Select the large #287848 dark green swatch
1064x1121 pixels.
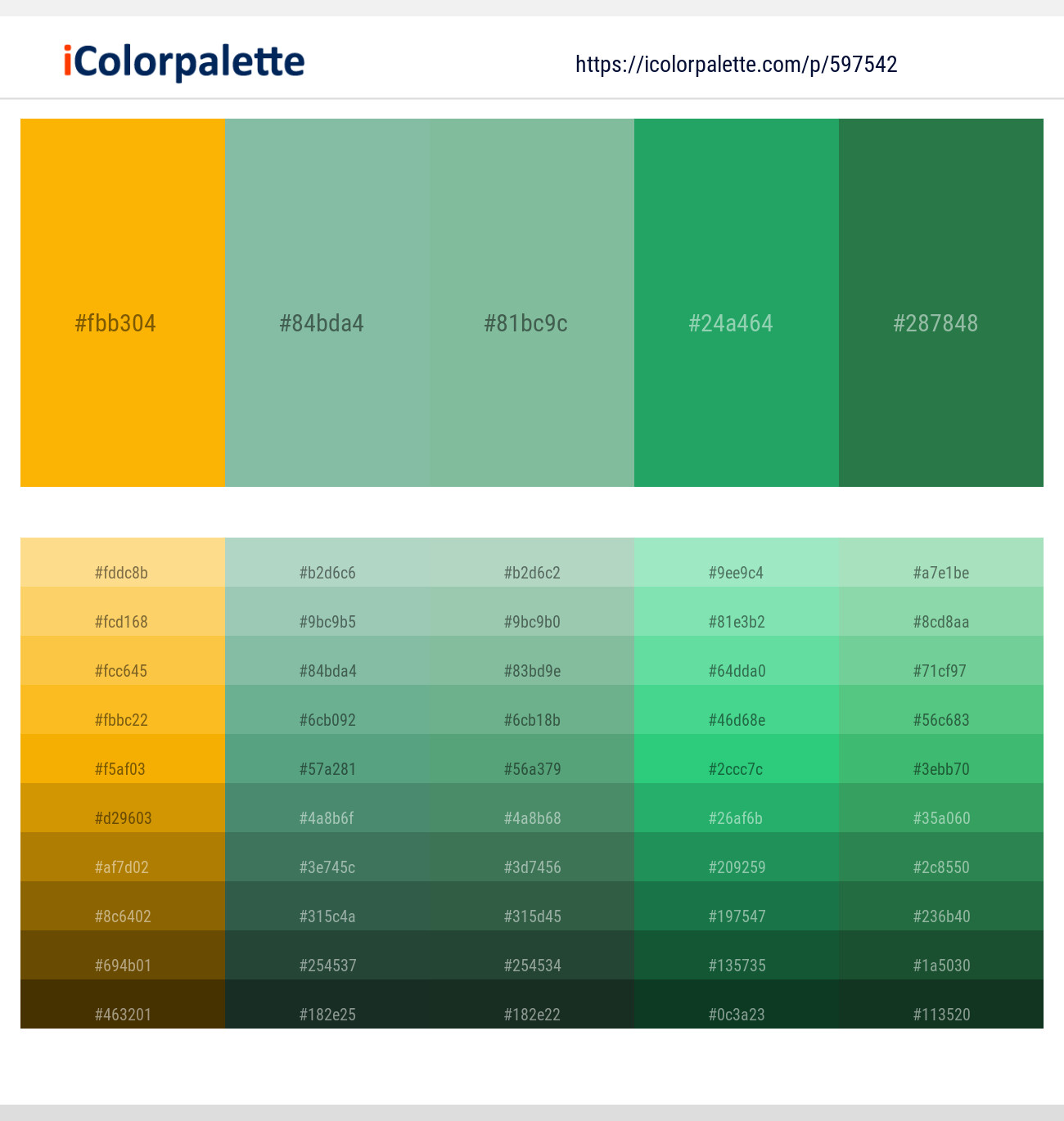(x=941, y=303)
